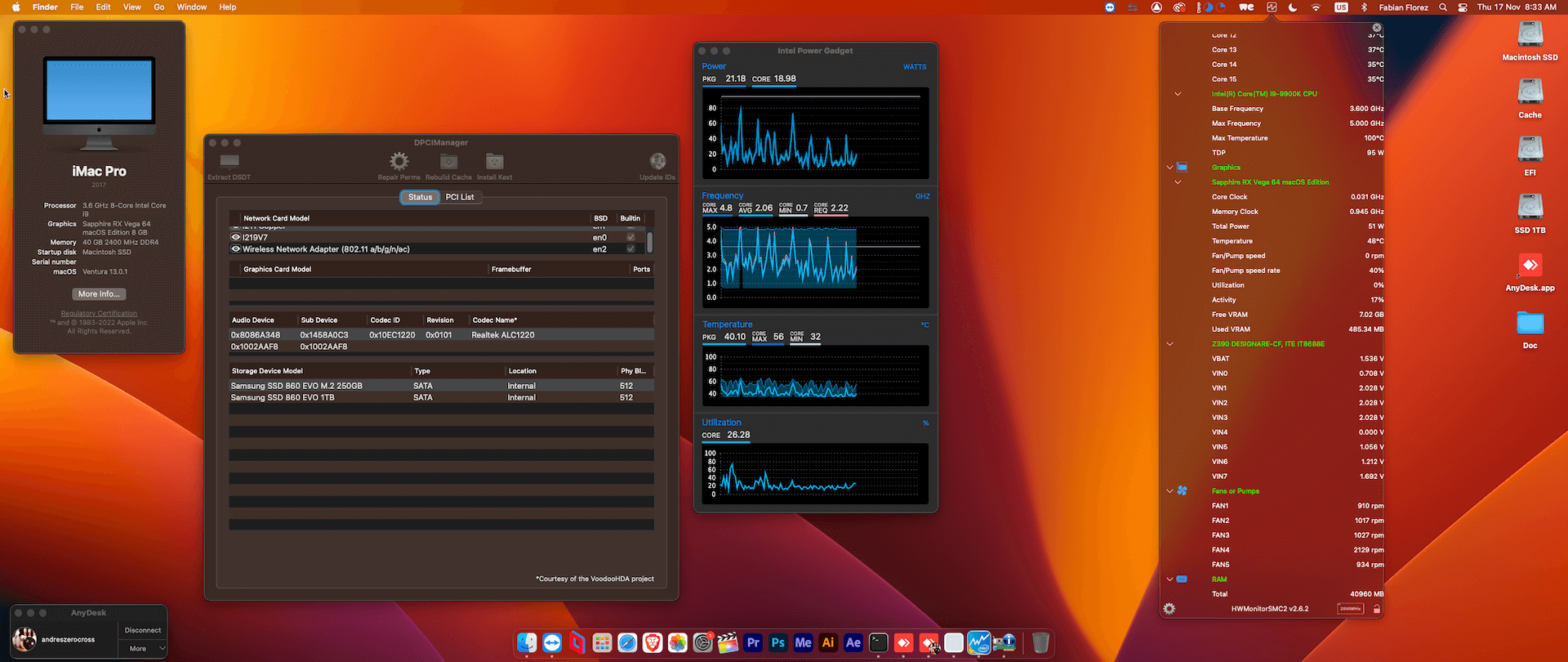
Task: Open the Edit menu
Action: [103, 7]
